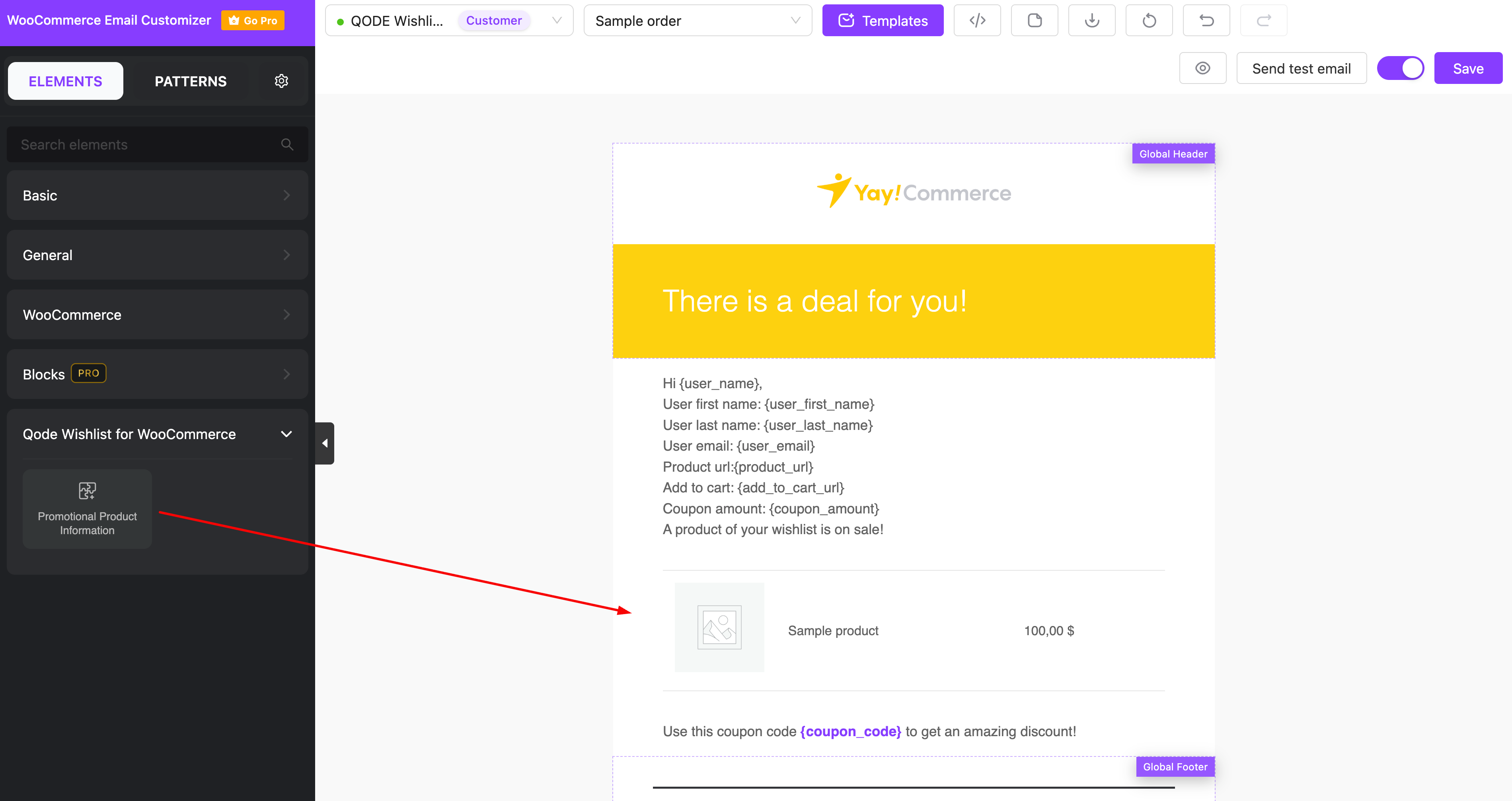The height and width of the screenshot is (801, 1512).
Task: Undo the last change
Action: (x=1206, y=21)
